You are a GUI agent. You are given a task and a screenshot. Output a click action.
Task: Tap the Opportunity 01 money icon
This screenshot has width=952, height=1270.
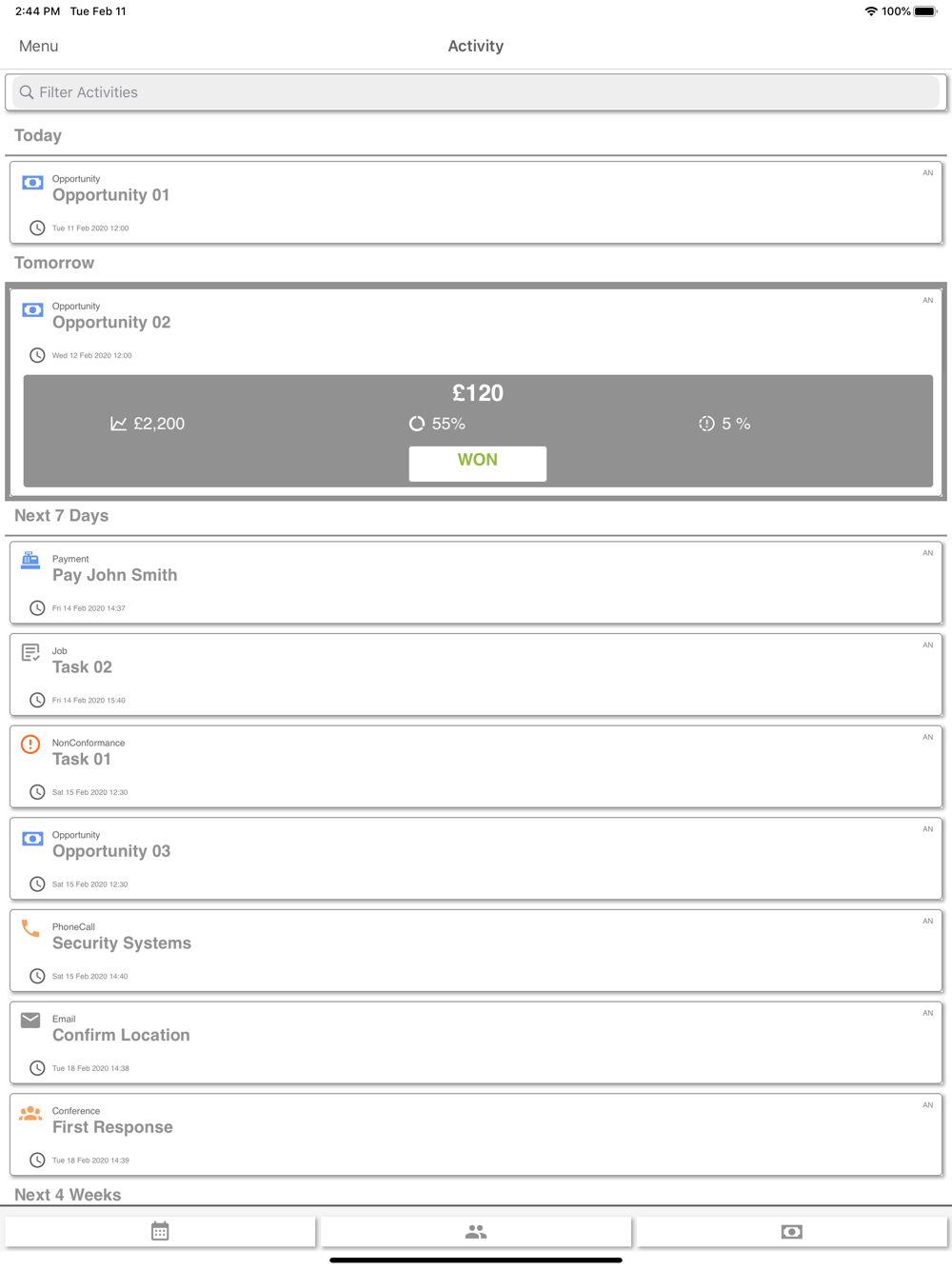32,183
